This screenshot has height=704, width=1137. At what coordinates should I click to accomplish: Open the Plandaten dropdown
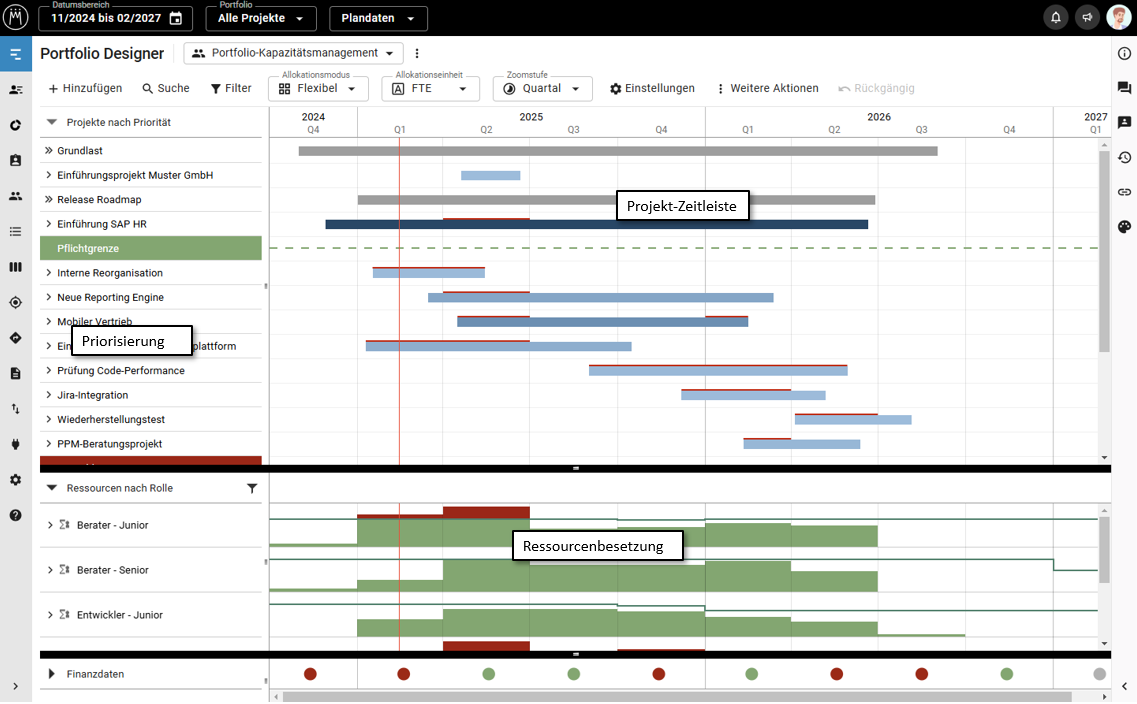coord(378,18)
